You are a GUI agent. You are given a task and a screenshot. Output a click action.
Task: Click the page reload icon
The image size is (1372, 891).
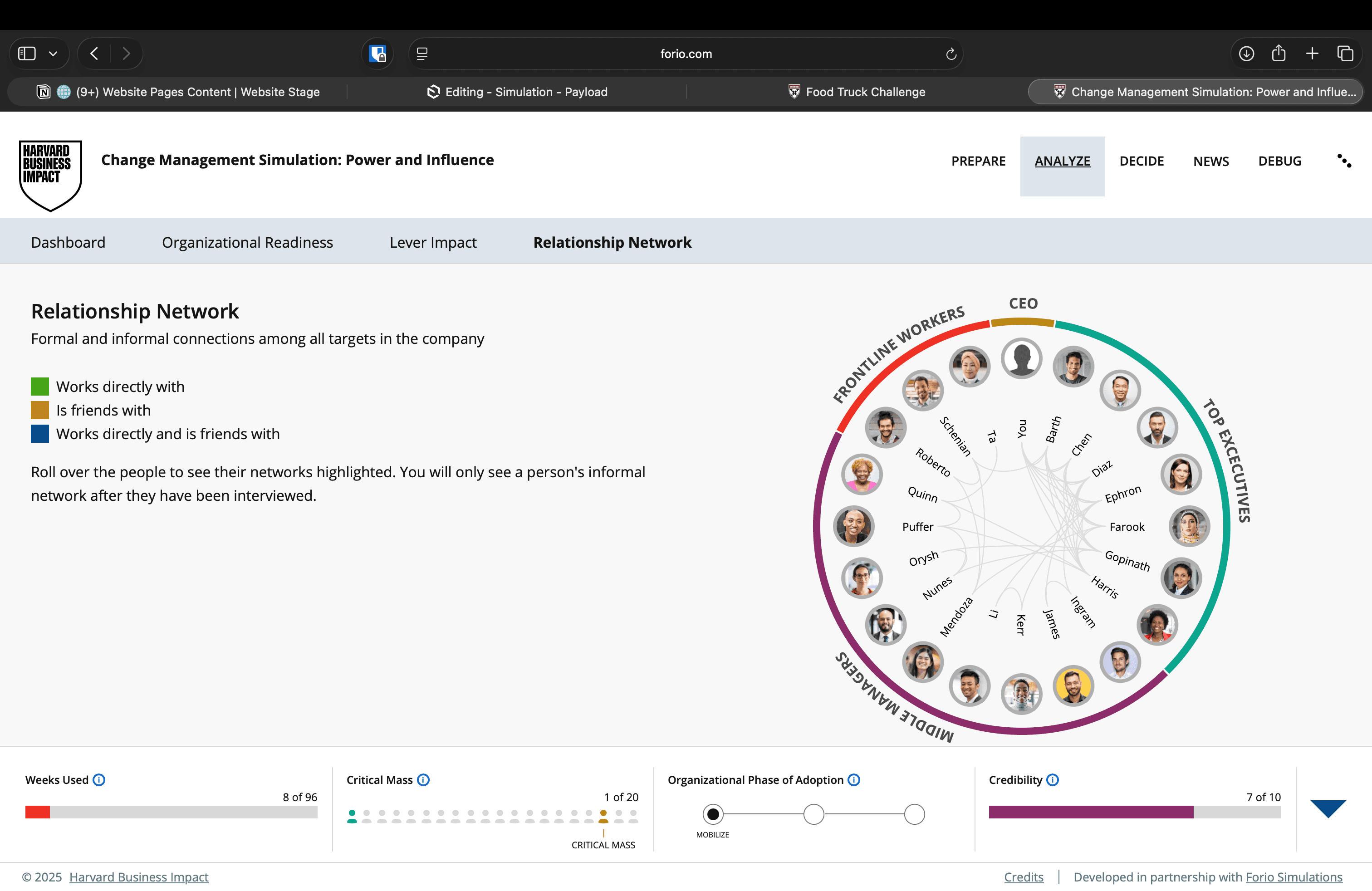click(x=951, y=54)
